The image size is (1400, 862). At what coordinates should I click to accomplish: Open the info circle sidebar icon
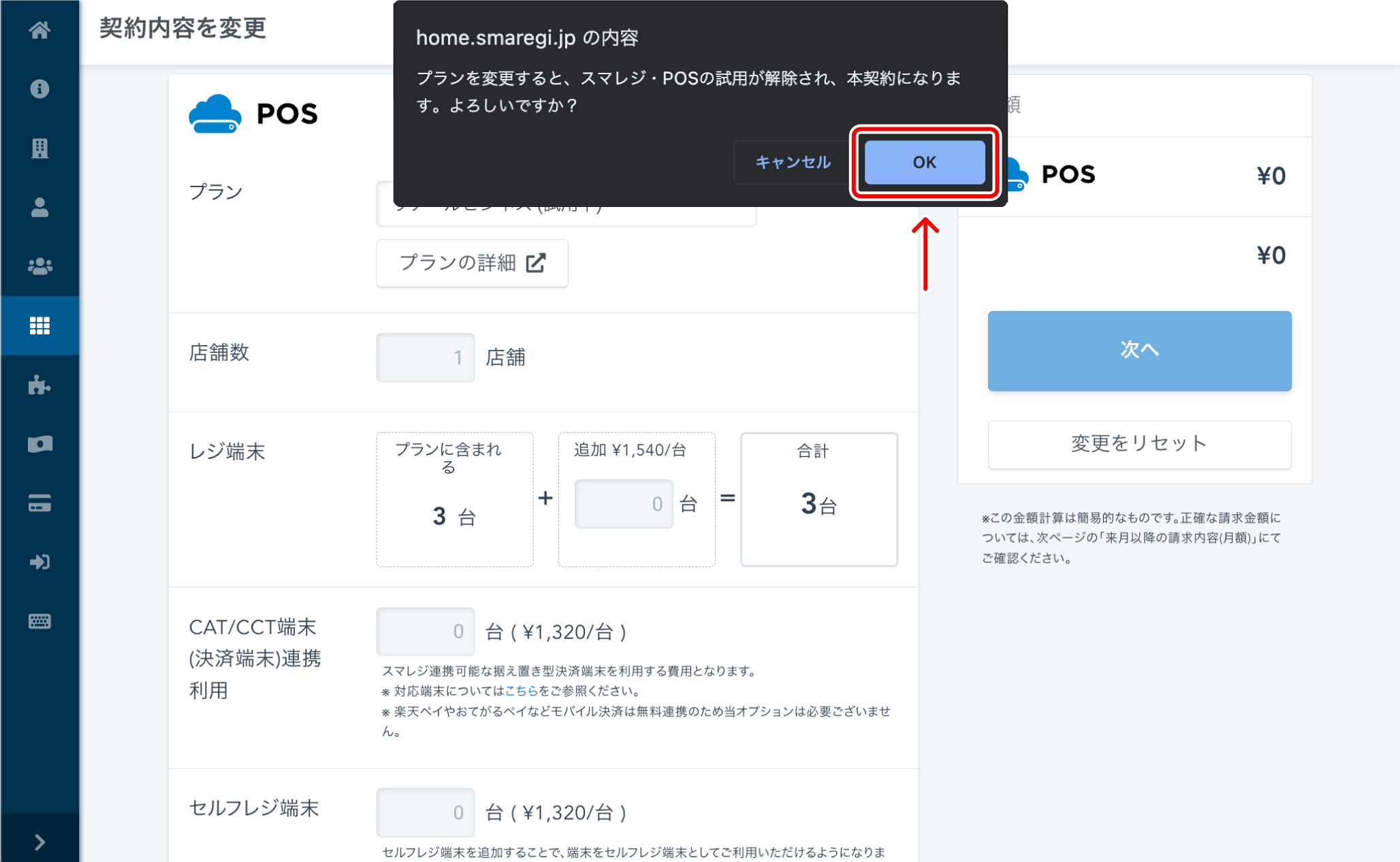(x=39, y=89)
